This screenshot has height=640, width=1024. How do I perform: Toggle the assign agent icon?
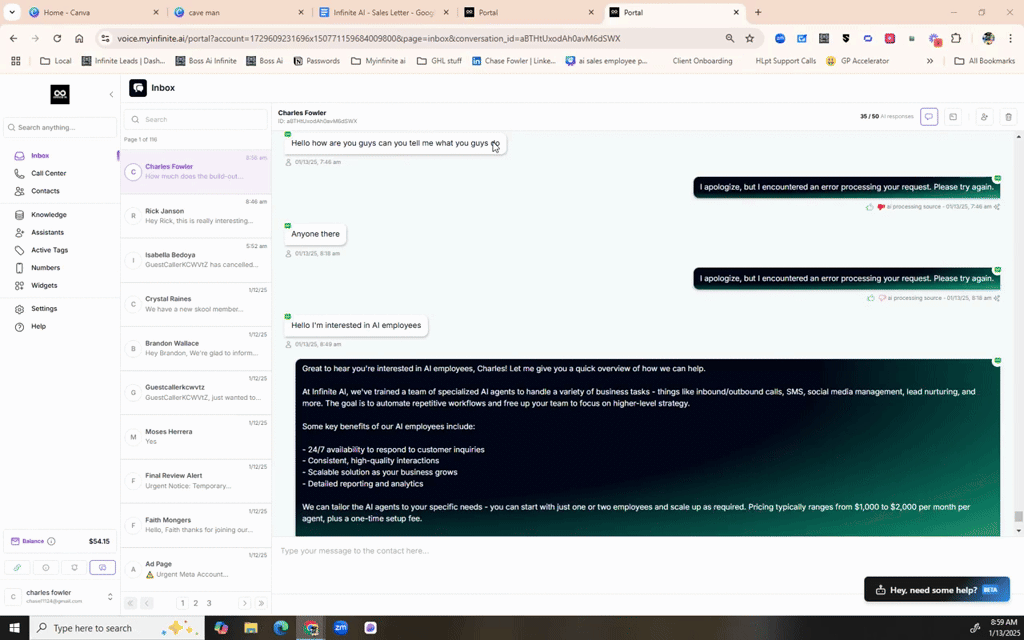coord(983,117)
